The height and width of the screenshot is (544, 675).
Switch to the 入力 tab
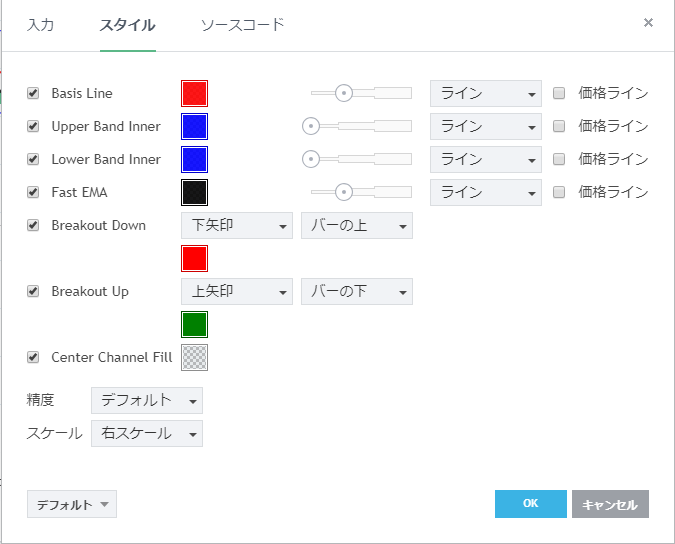click(41, 24)
